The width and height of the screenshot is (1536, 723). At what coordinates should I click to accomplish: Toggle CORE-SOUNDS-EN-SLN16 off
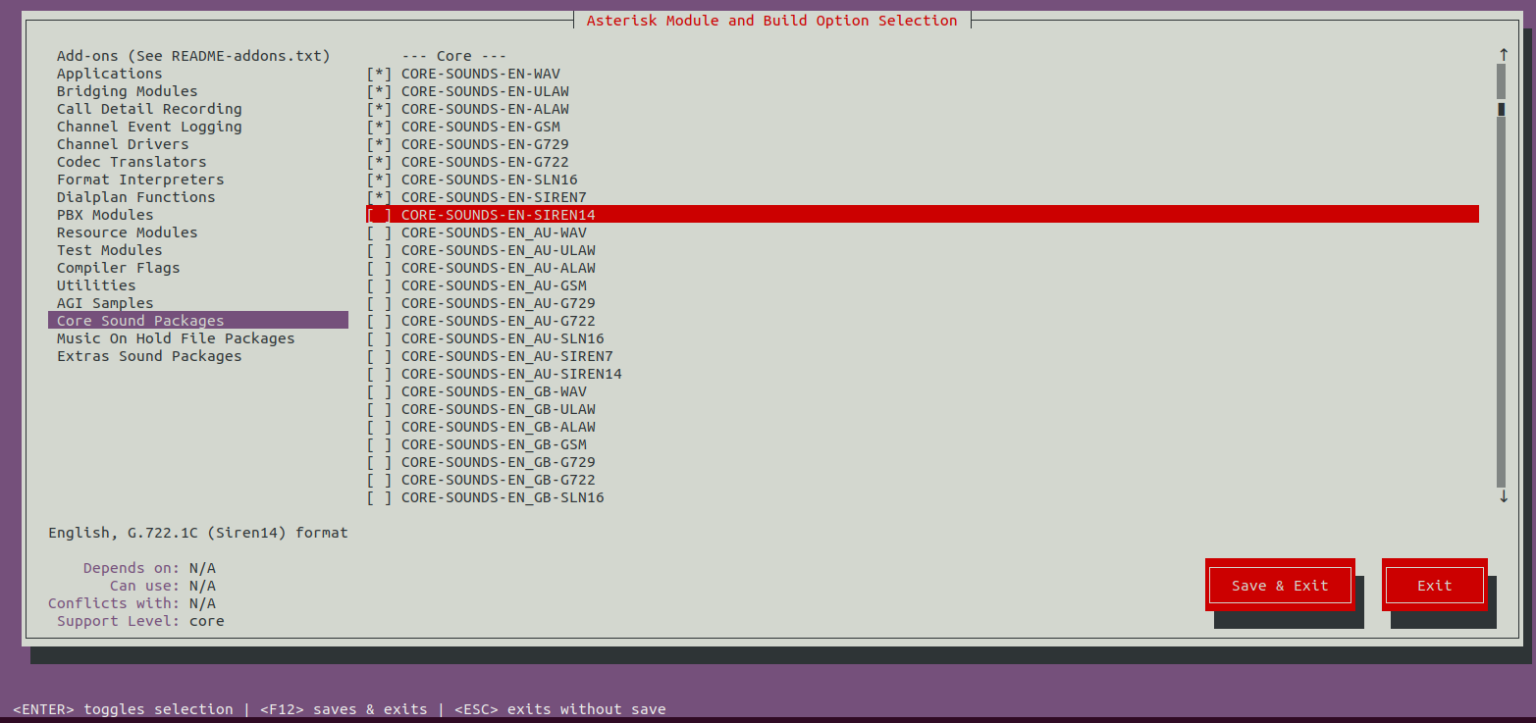coord(490,179)
